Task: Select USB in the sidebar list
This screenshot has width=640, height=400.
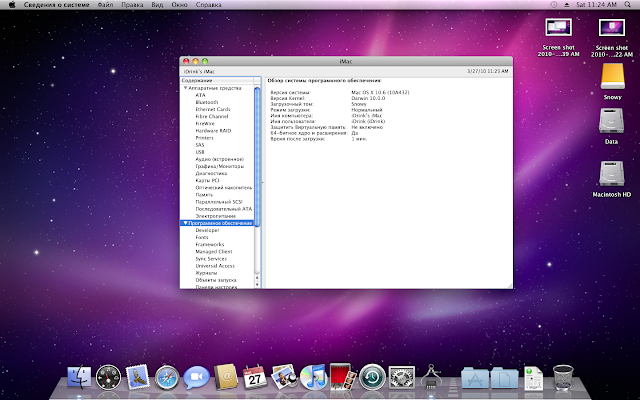Action: click(200, 152)
